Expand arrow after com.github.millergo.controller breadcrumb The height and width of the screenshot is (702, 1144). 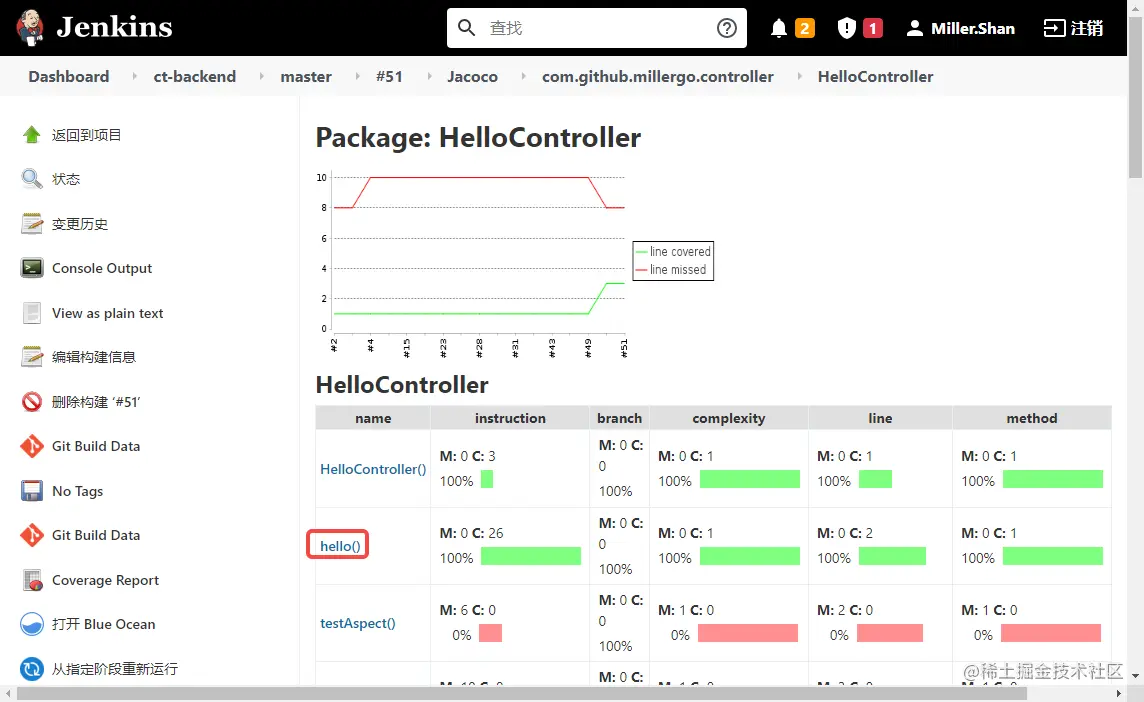pyautogui.click(x=799, y=76)
